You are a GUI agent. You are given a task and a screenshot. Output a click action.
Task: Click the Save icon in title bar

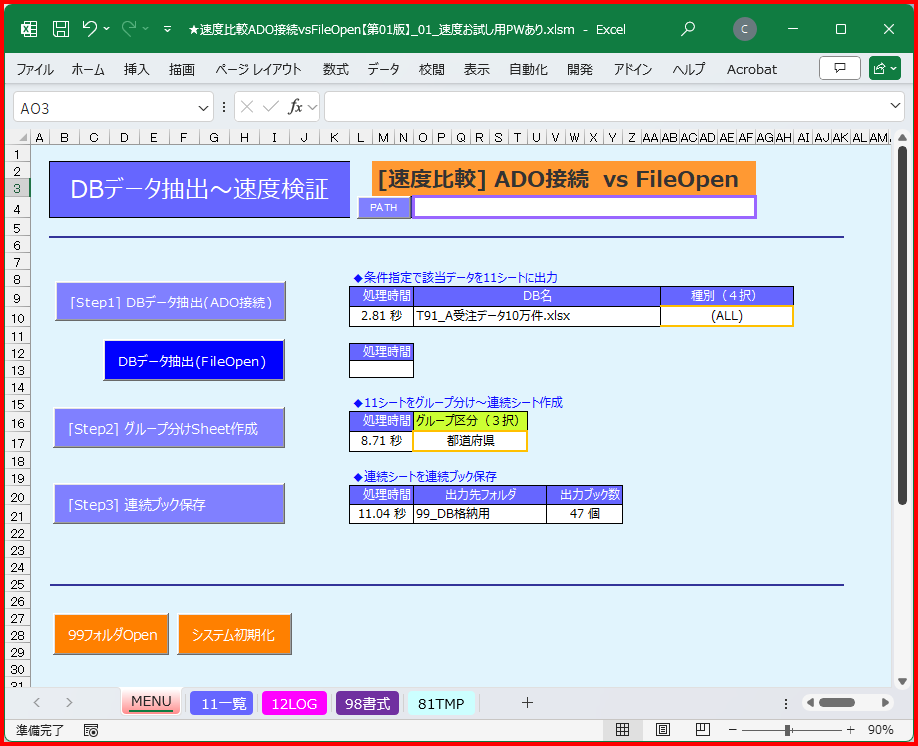[x=61, y=29]
